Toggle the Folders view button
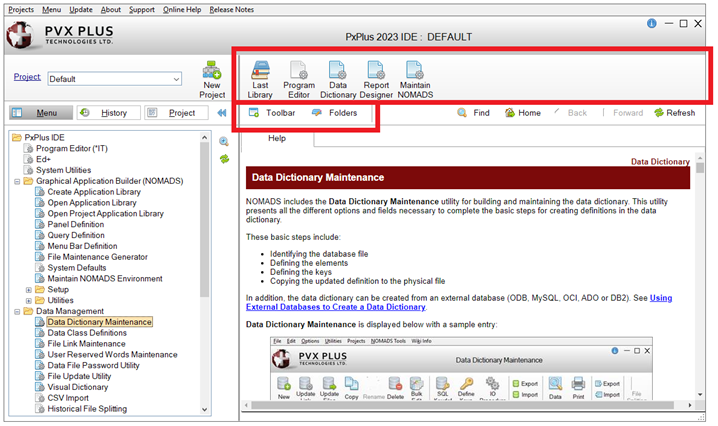The image size is (718, 426). click(334, 113)
